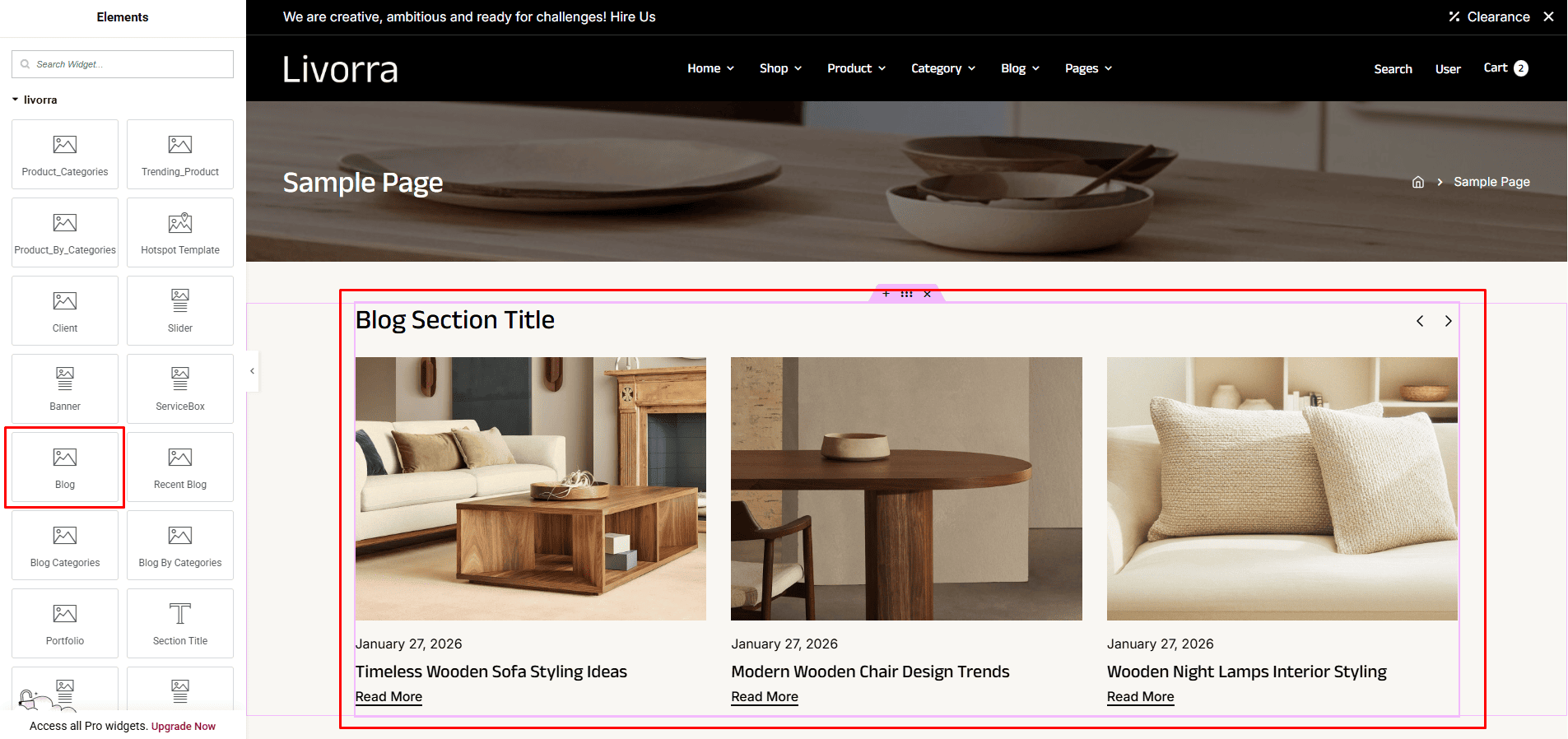Delete section with the handle X icon
The image size is (1568, 739).
928,294
